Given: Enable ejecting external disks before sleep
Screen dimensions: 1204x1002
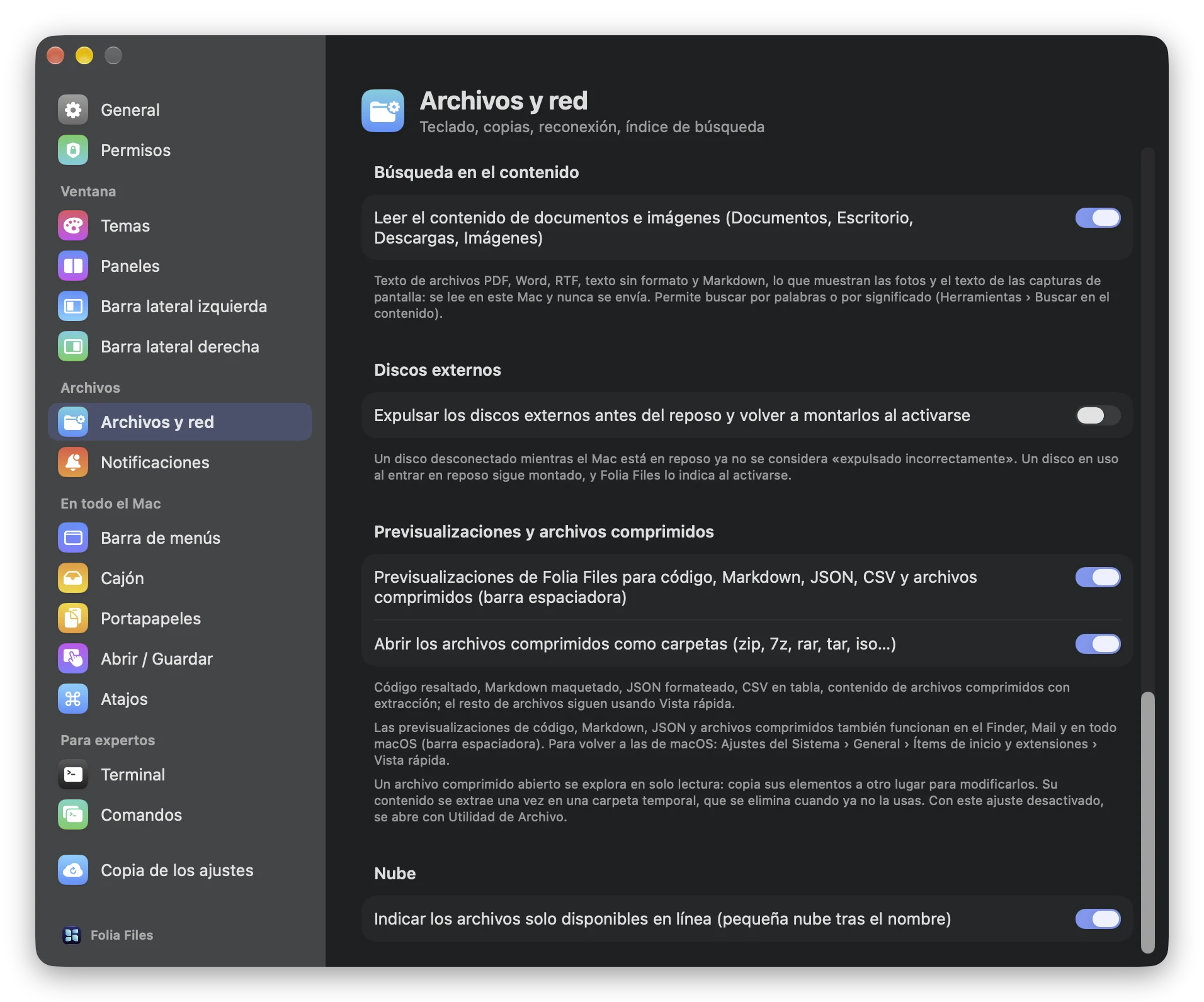Looking at the screenshot, I should coord(1098,415).
